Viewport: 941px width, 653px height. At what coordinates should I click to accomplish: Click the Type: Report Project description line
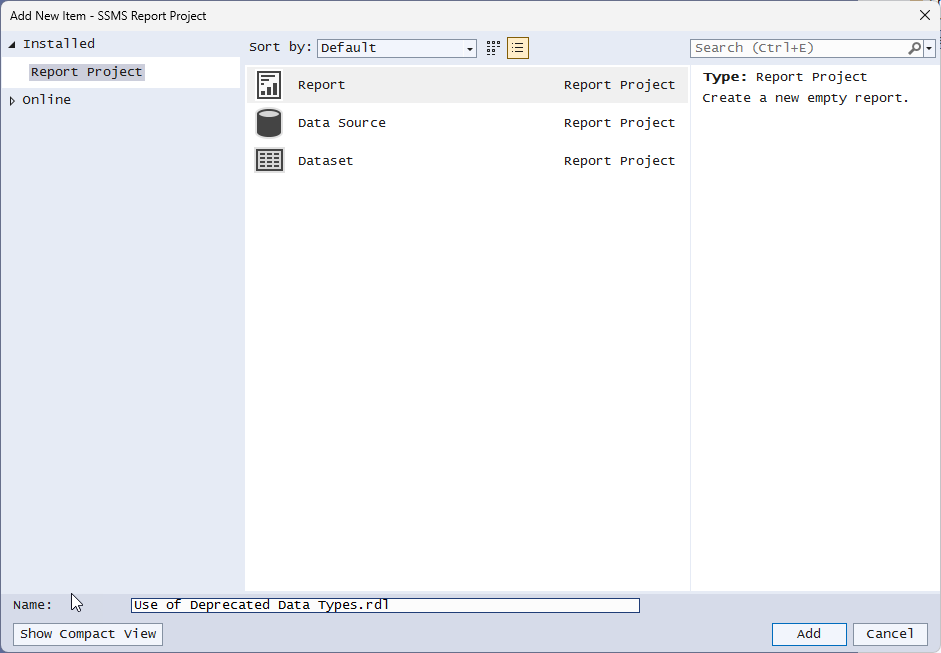(x=785, y=77)
